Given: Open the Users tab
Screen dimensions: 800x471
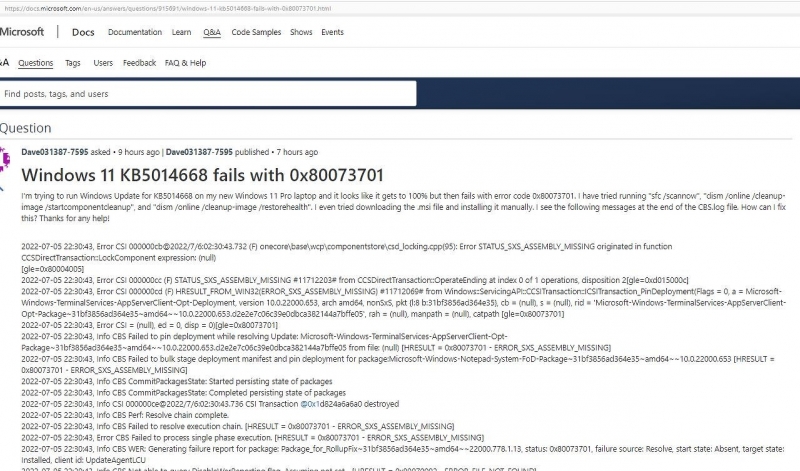Looking at the screenshot, I should pyautogui.click(x=103, y=63).
